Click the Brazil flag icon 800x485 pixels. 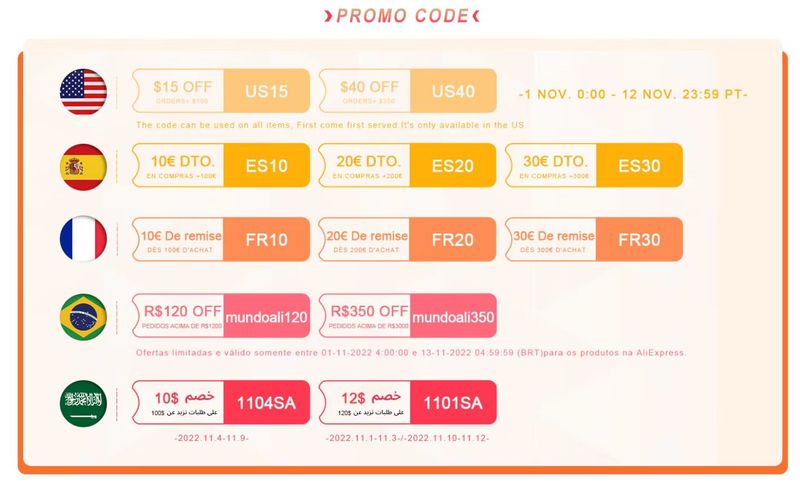click(83, 318)
